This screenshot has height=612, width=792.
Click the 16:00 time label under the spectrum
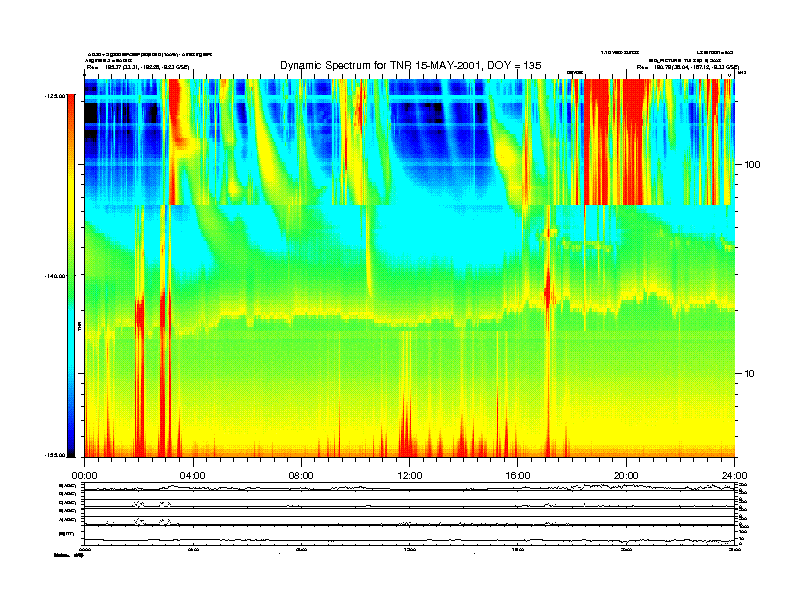click(x=518, y=476)
